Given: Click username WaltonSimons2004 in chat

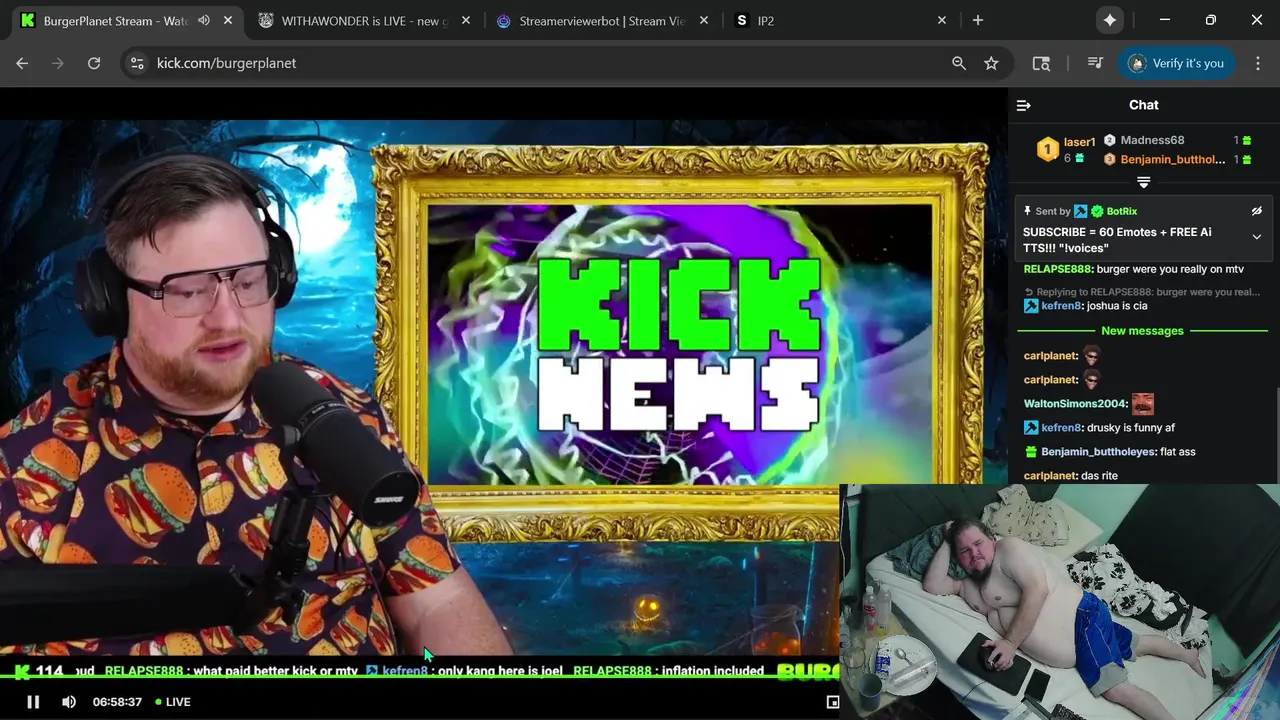Looking at the screenshot, I should click(x=1075, y=404).
